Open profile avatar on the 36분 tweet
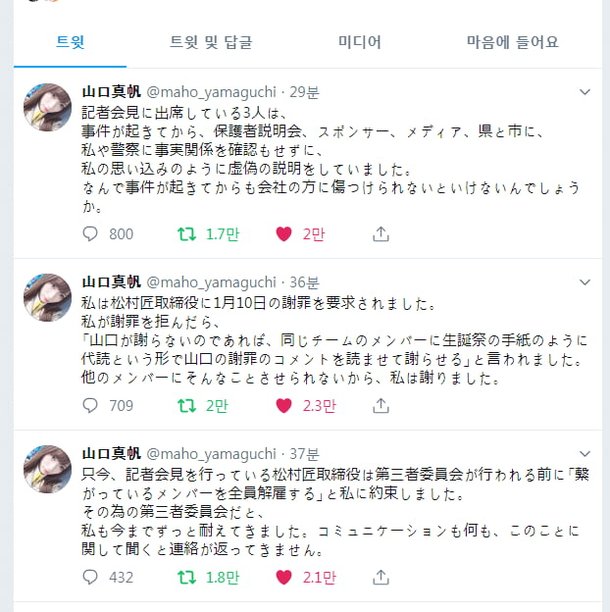The width and height of the screenshot is (610, 612). click(x=48, y=298)
